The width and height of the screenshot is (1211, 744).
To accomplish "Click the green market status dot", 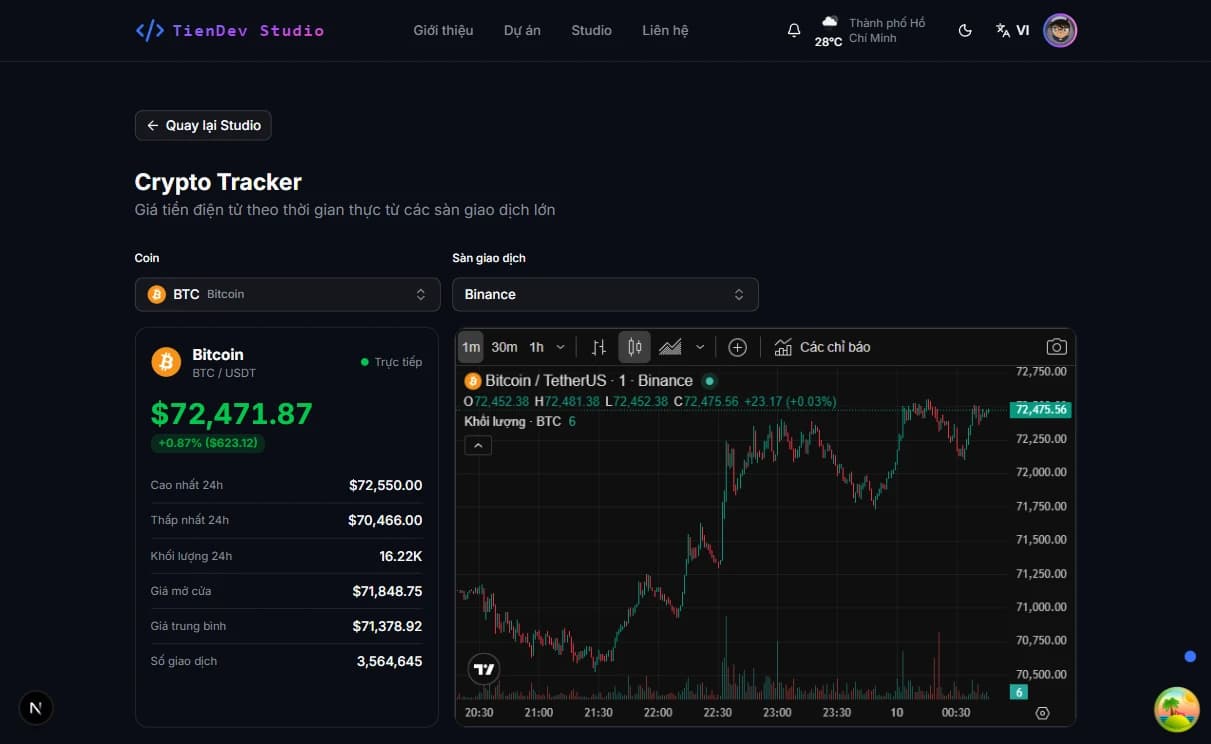I will tap(710, 381).
